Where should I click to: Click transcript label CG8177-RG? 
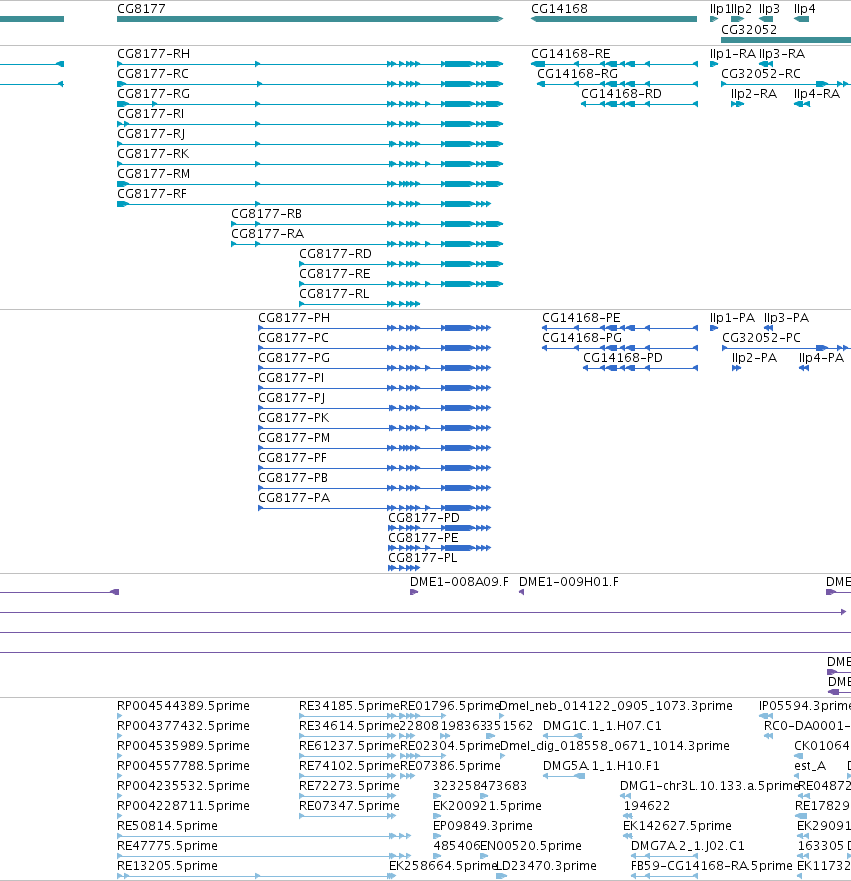tap(153, 94)
